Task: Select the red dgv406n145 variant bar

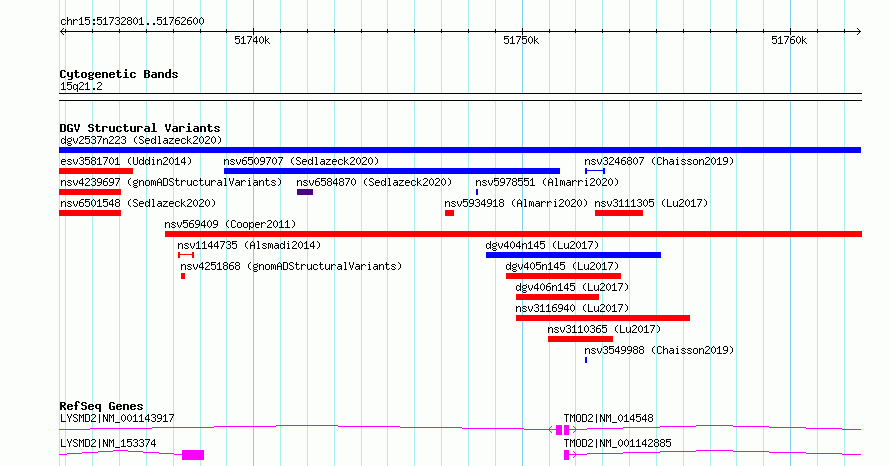Action: [557, 297]
